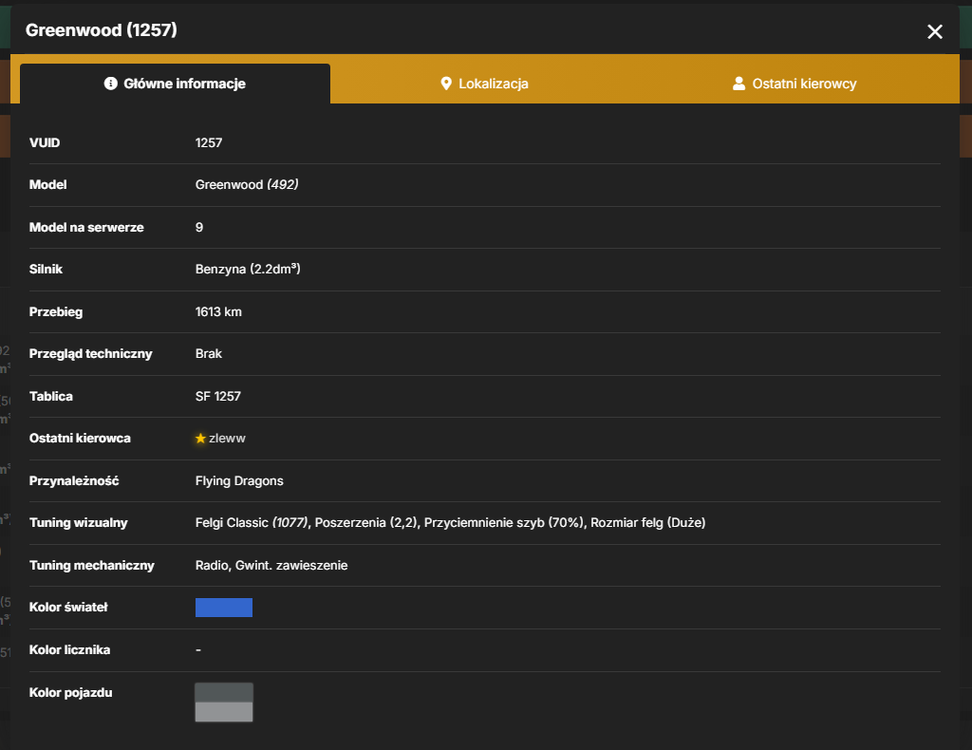
Task: Click the light gray lower vehicle color swatch
Action: 224,712
